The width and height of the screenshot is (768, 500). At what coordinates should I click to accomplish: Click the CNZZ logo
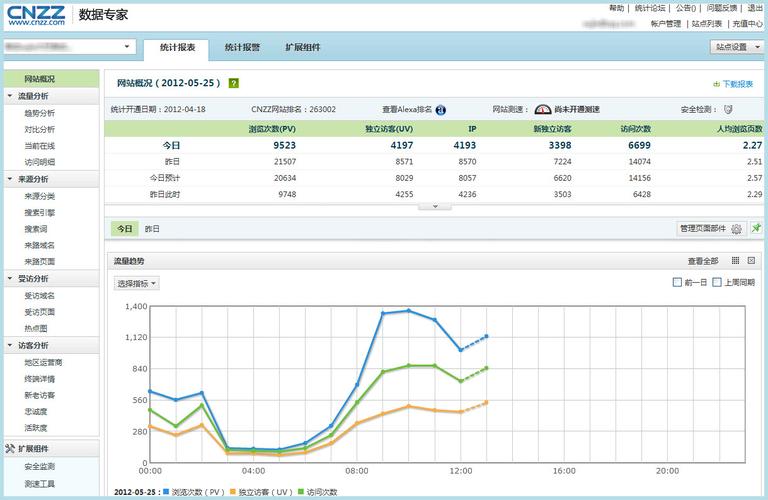click(x=36, y=15)
